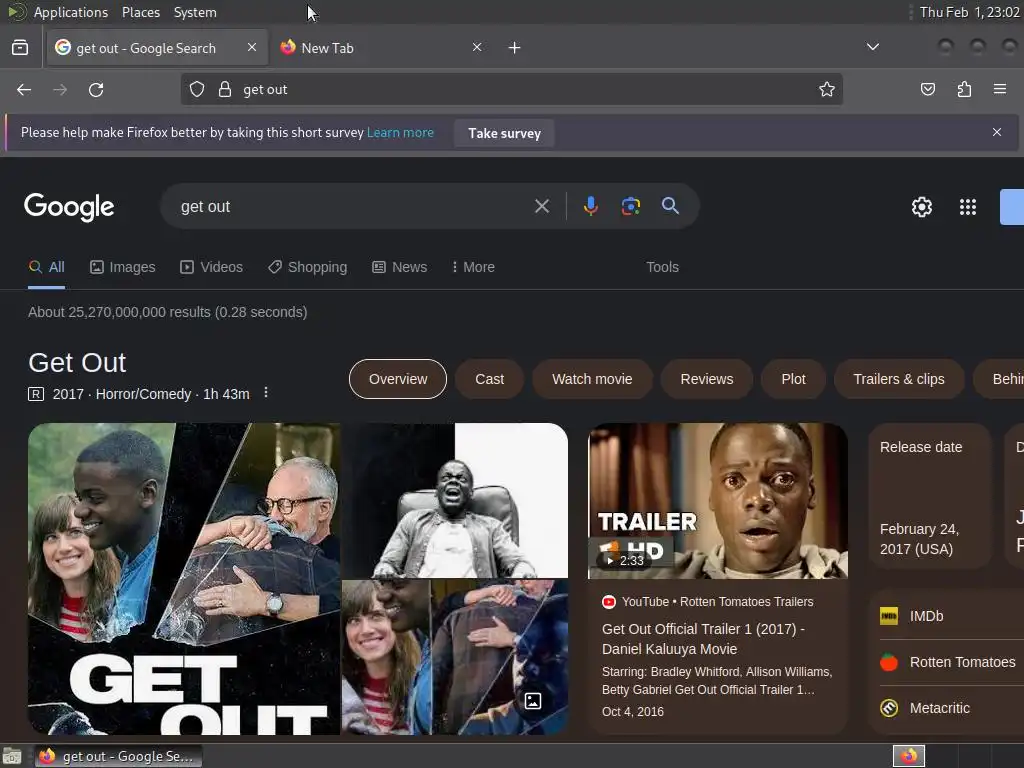Open the Images results tab

coord(123,267)
